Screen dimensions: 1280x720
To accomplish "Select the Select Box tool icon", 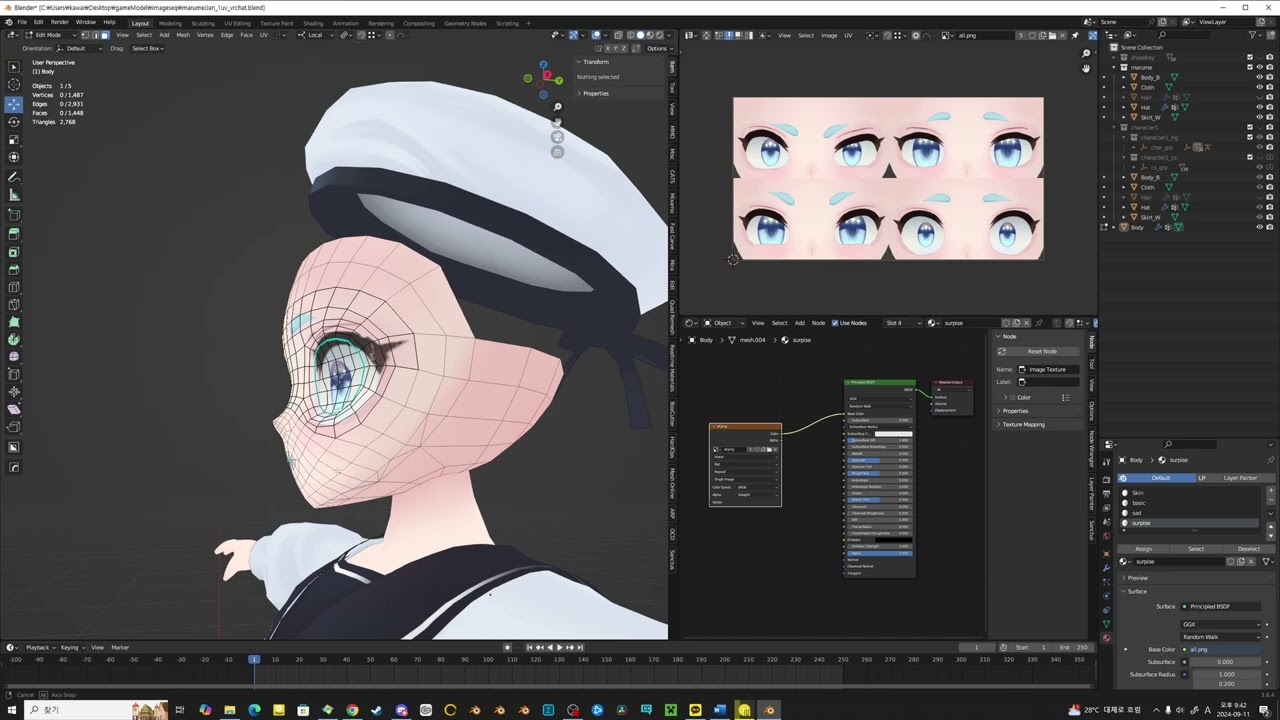I will click(x=14, y=67).
